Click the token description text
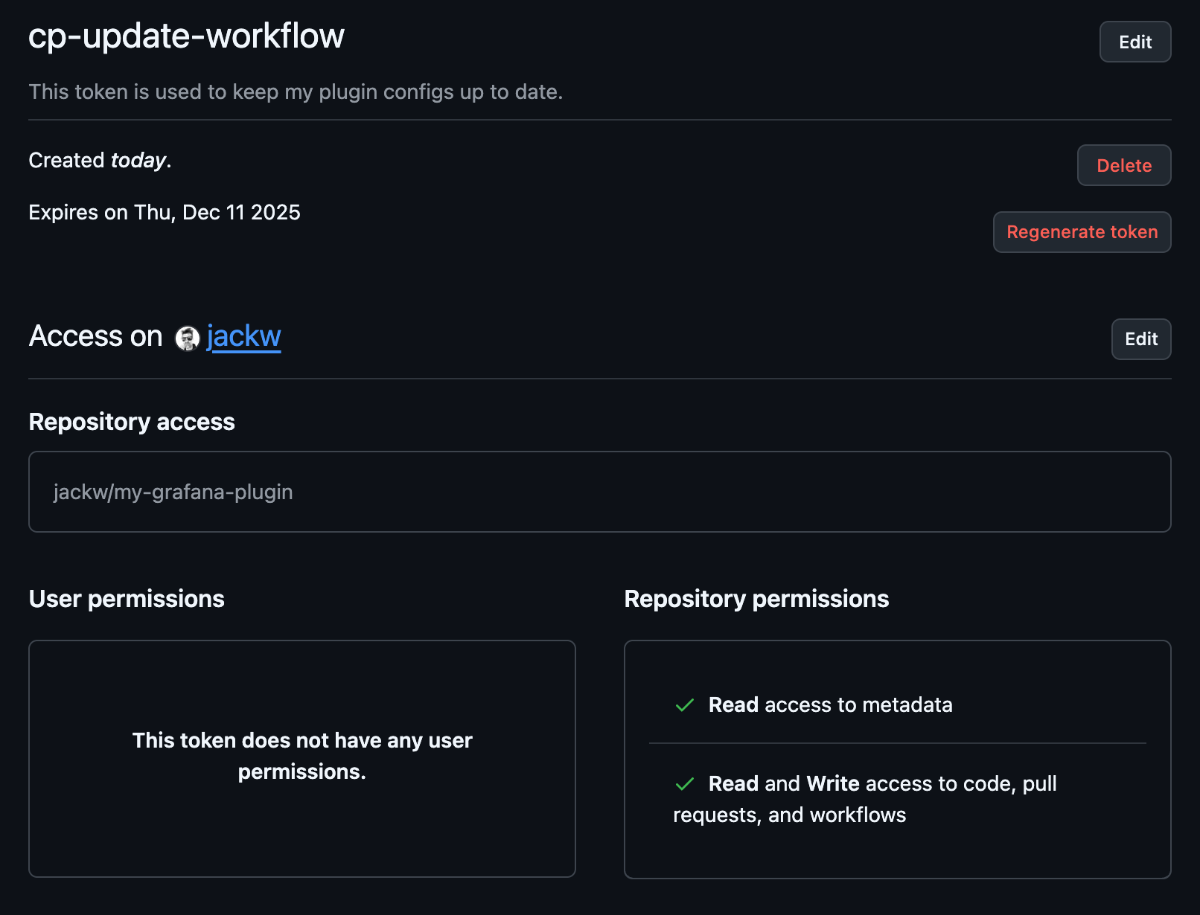 [296, 92]
